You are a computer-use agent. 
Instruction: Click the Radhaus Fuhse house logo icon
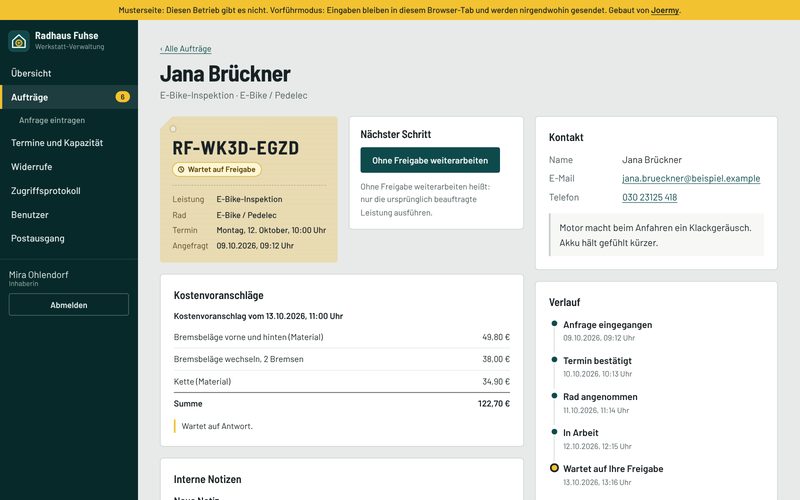(x=19, y=41)
